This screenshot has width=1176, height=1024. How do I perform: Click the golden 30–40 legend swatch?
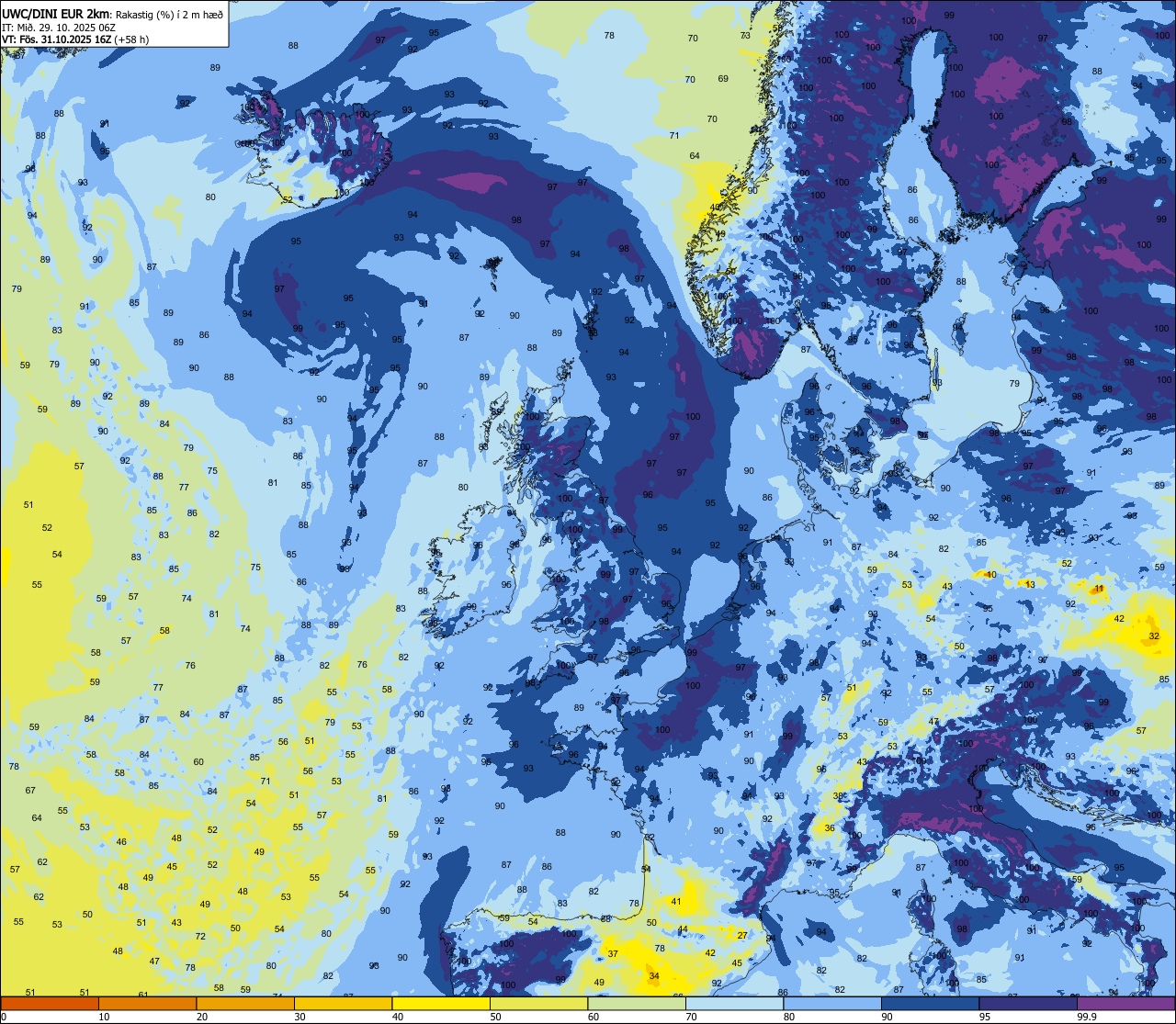tap(343, 1003)
